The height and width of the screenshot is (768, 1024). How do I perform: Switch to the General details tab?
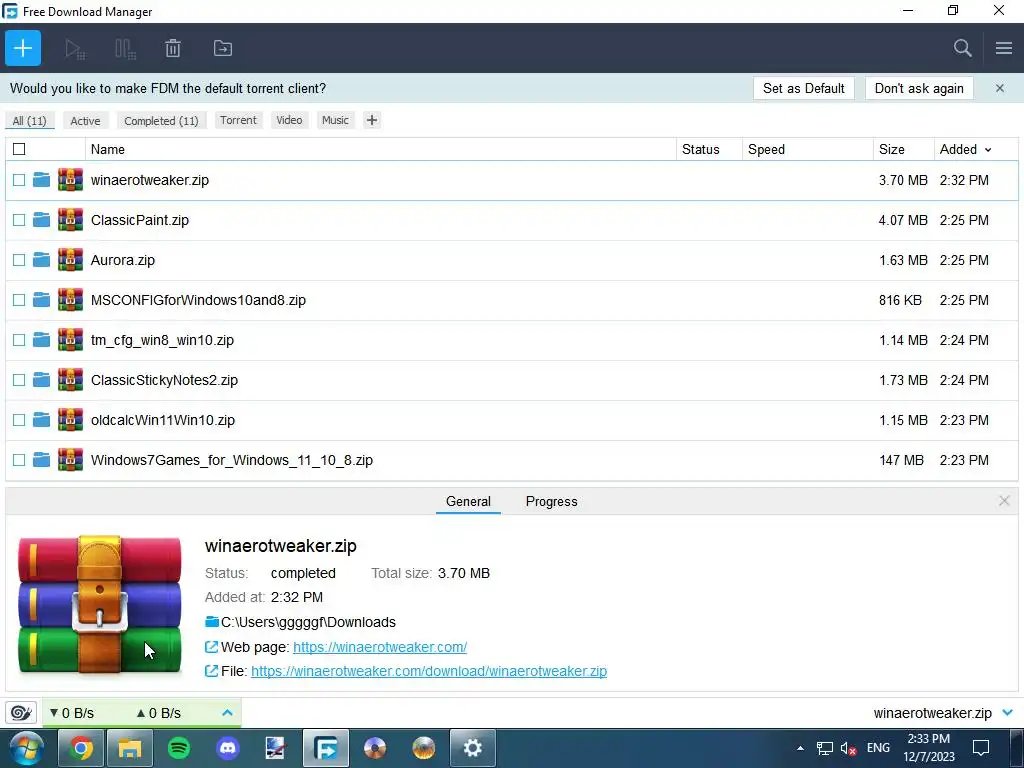point(468,502)
